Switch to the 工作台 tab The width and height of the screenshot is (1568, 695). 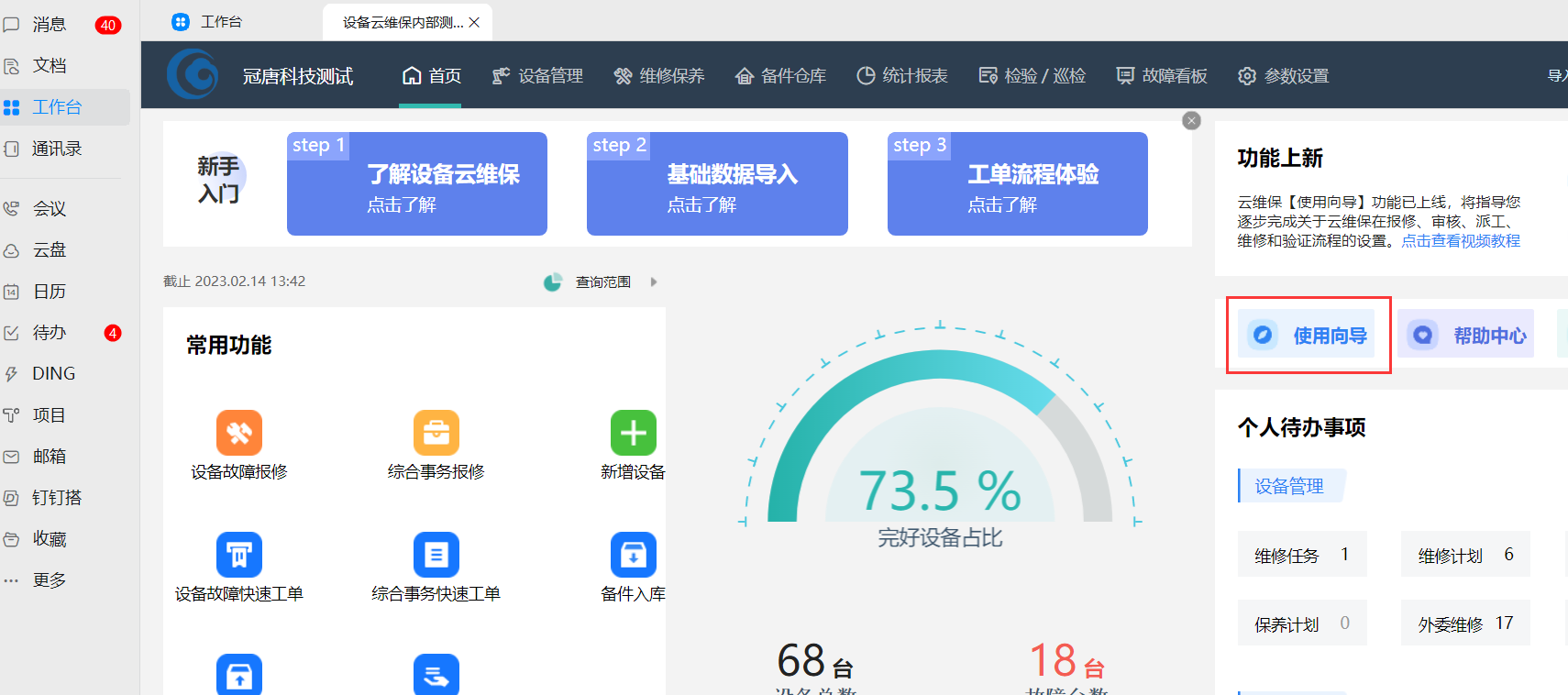pos(208,22)
